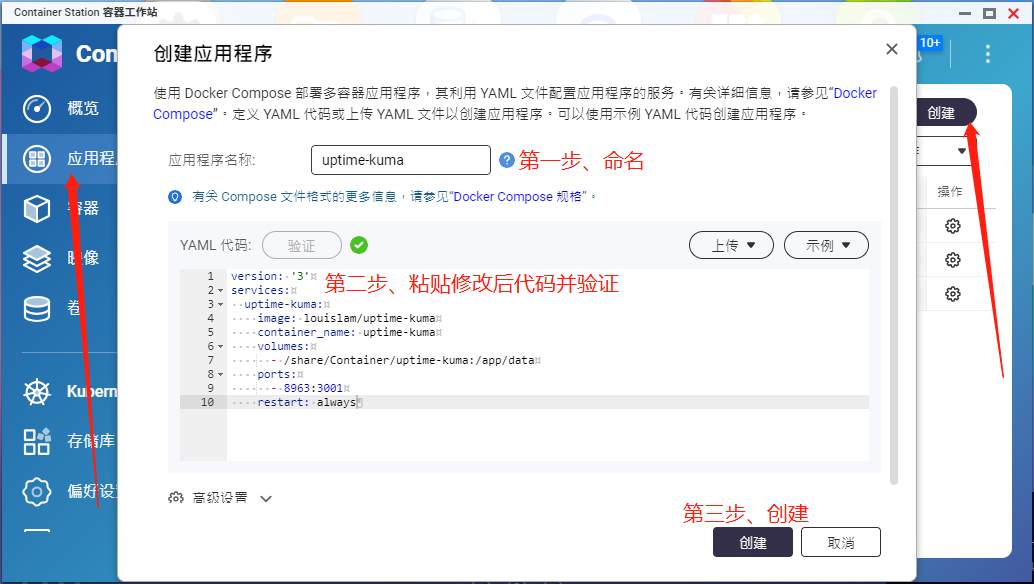The width and height of the screenshot is (1034, 584).
Task: Click the Cancel (取消) button
Action: click(x=841, y=542)
